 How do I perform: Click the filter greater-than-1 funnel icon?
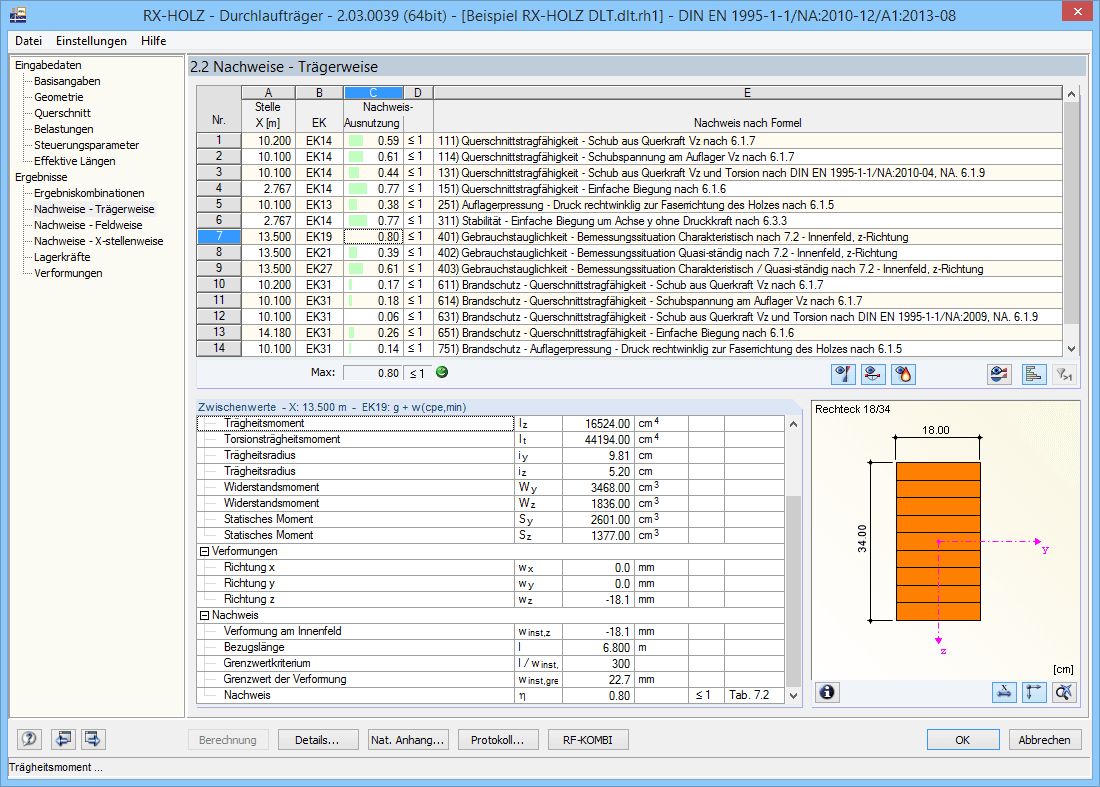pos(1064,375)
